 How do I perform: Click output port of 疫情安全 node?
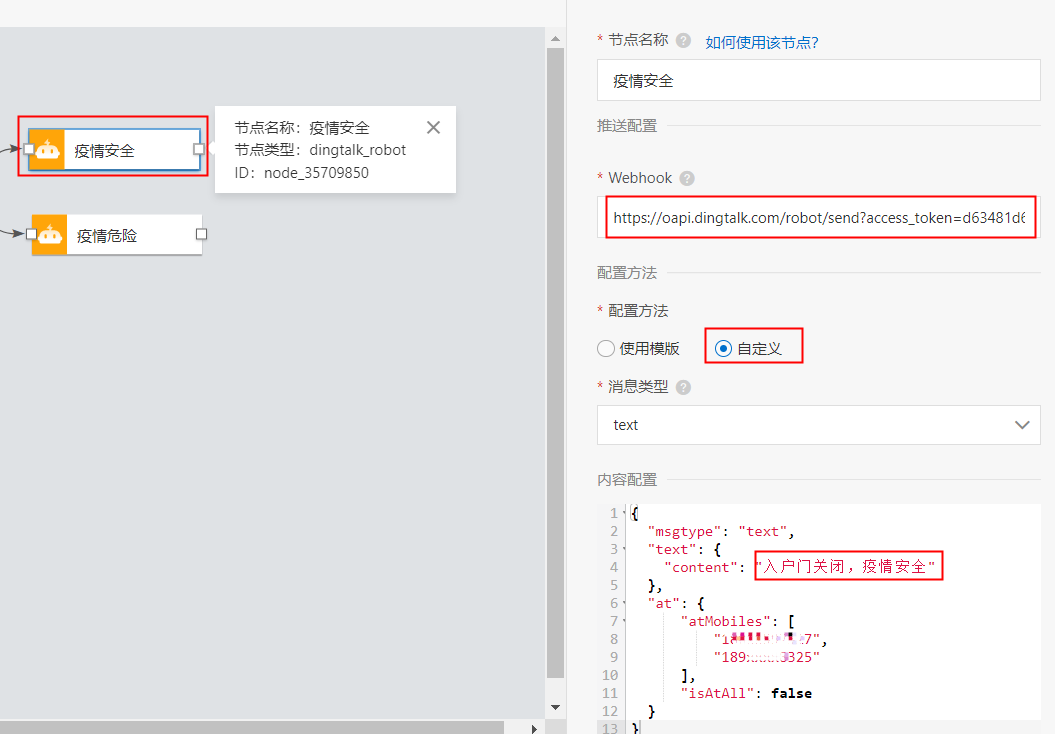[198, 149]
